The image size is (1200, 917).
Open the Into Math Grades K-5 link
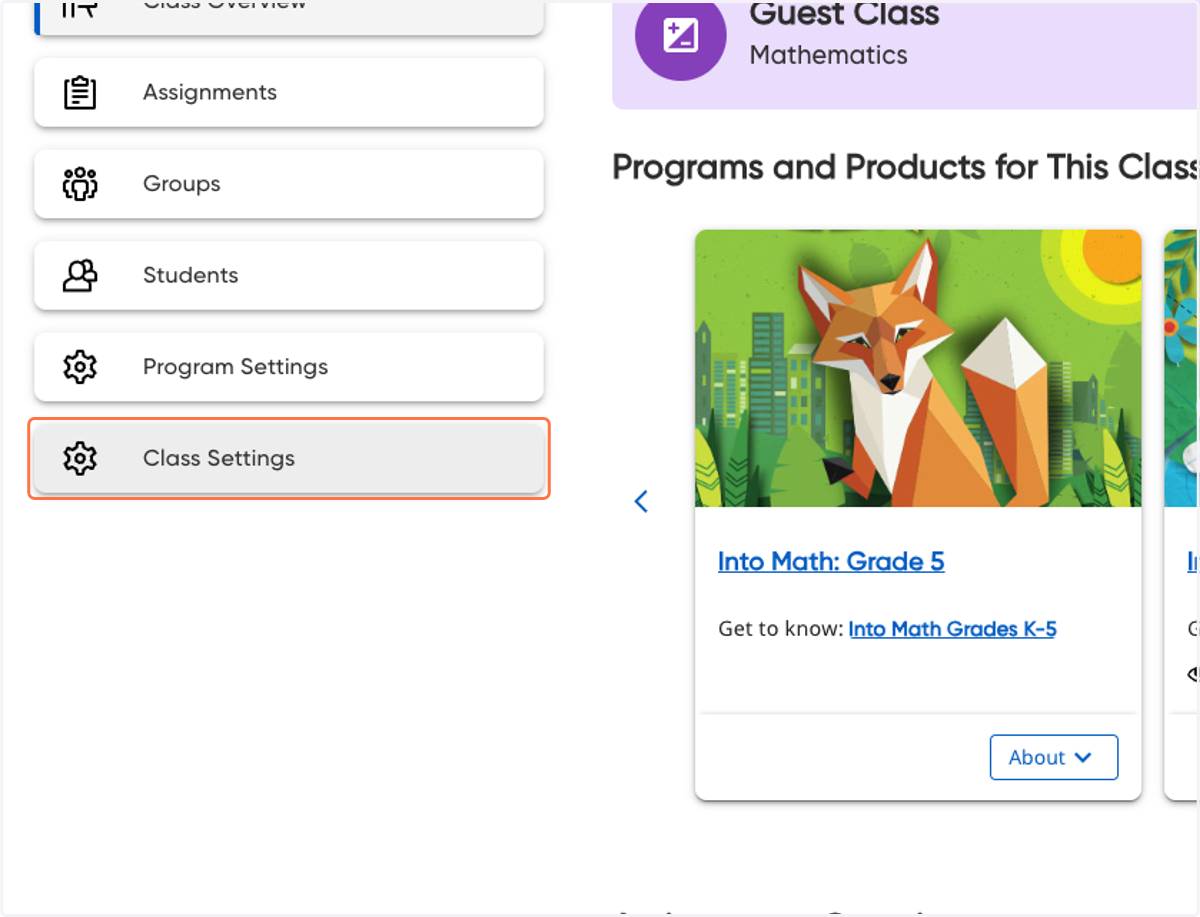point(952,629)
